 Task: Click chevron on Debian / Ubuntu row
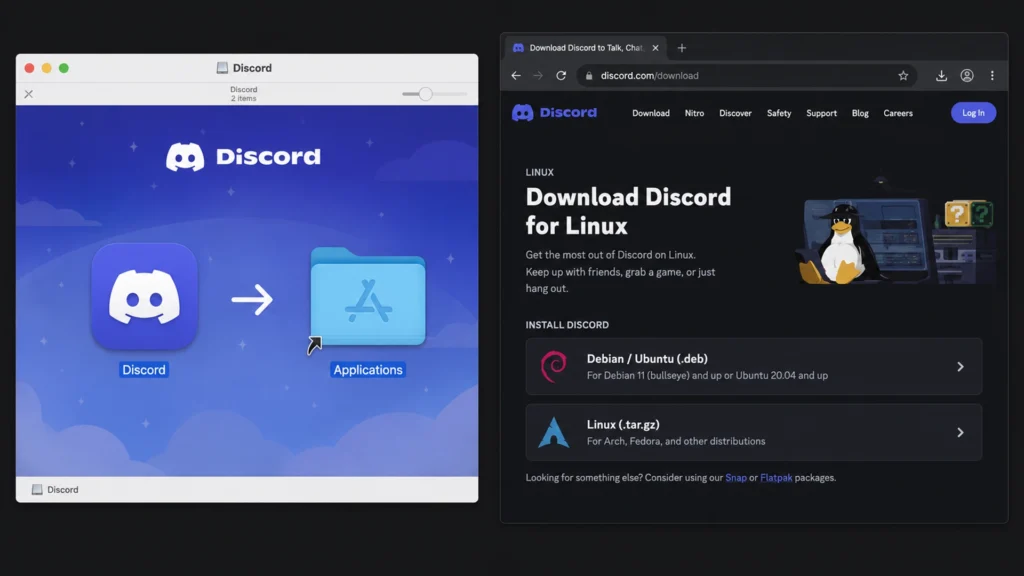[x=960, y=366]
